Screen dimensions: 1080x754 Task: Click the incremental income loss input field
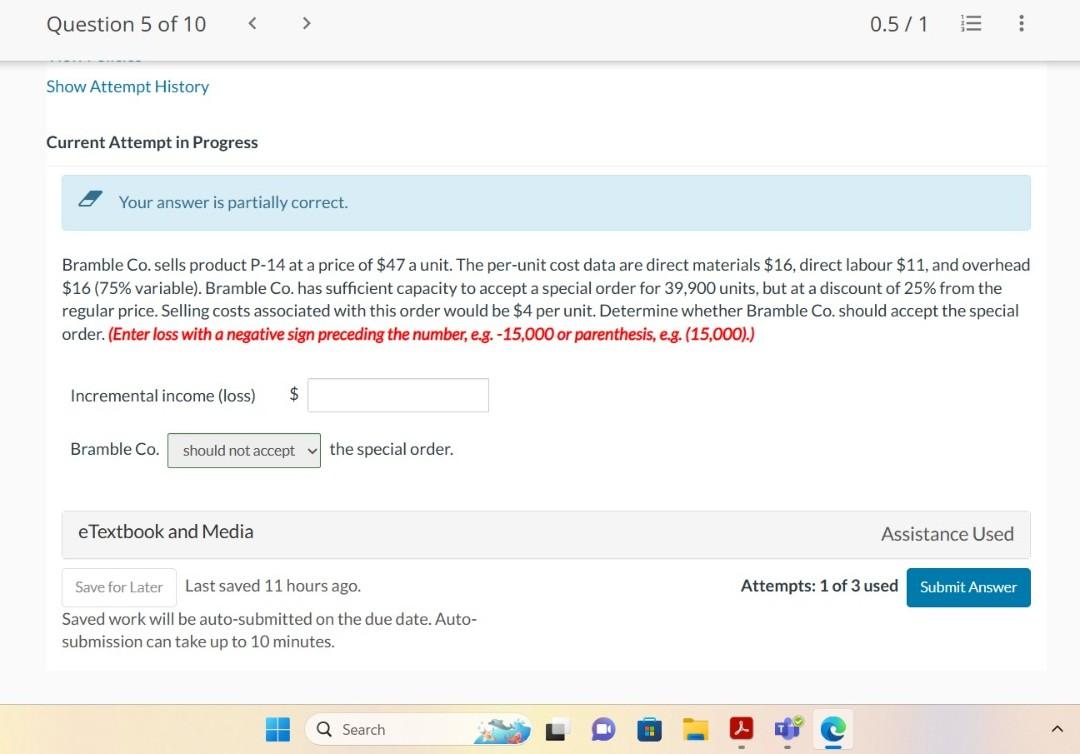(x=397, y=395)
